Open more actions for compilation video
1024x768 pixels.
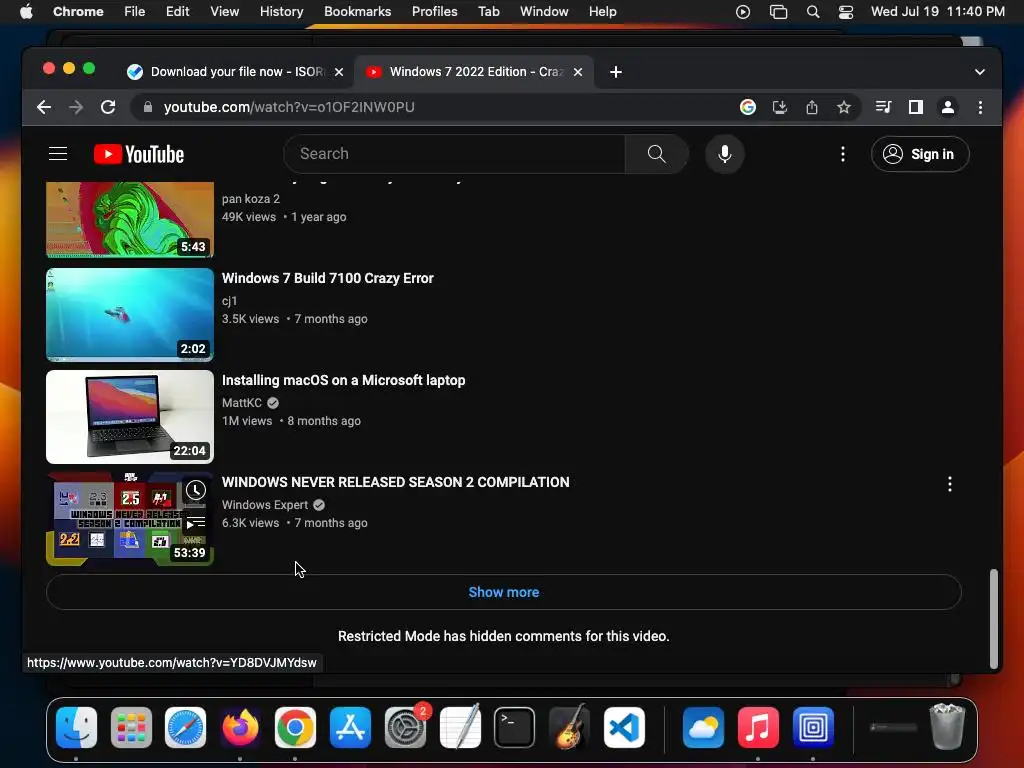tap(949, 484)
